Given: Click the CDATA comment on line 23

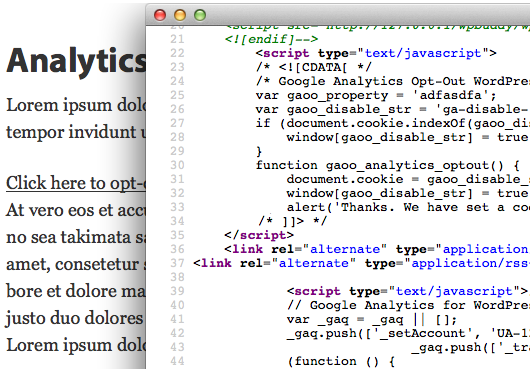Looking at the screenshot, I should coord(314,67).
